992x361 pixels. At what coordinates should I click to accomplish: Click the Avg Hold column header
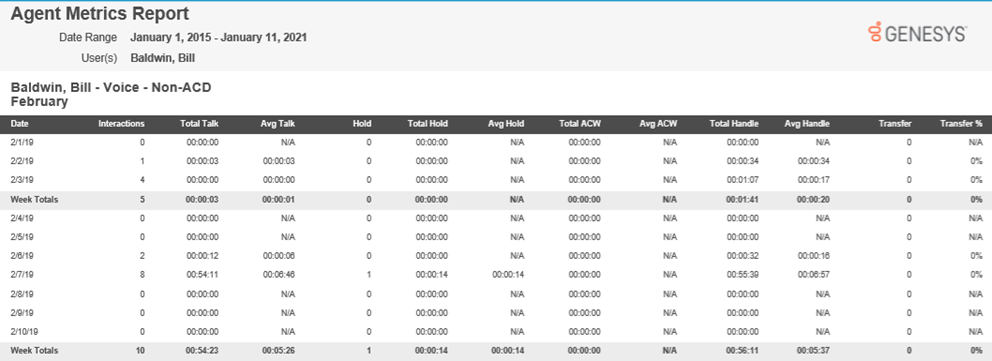tap(506, 124)
